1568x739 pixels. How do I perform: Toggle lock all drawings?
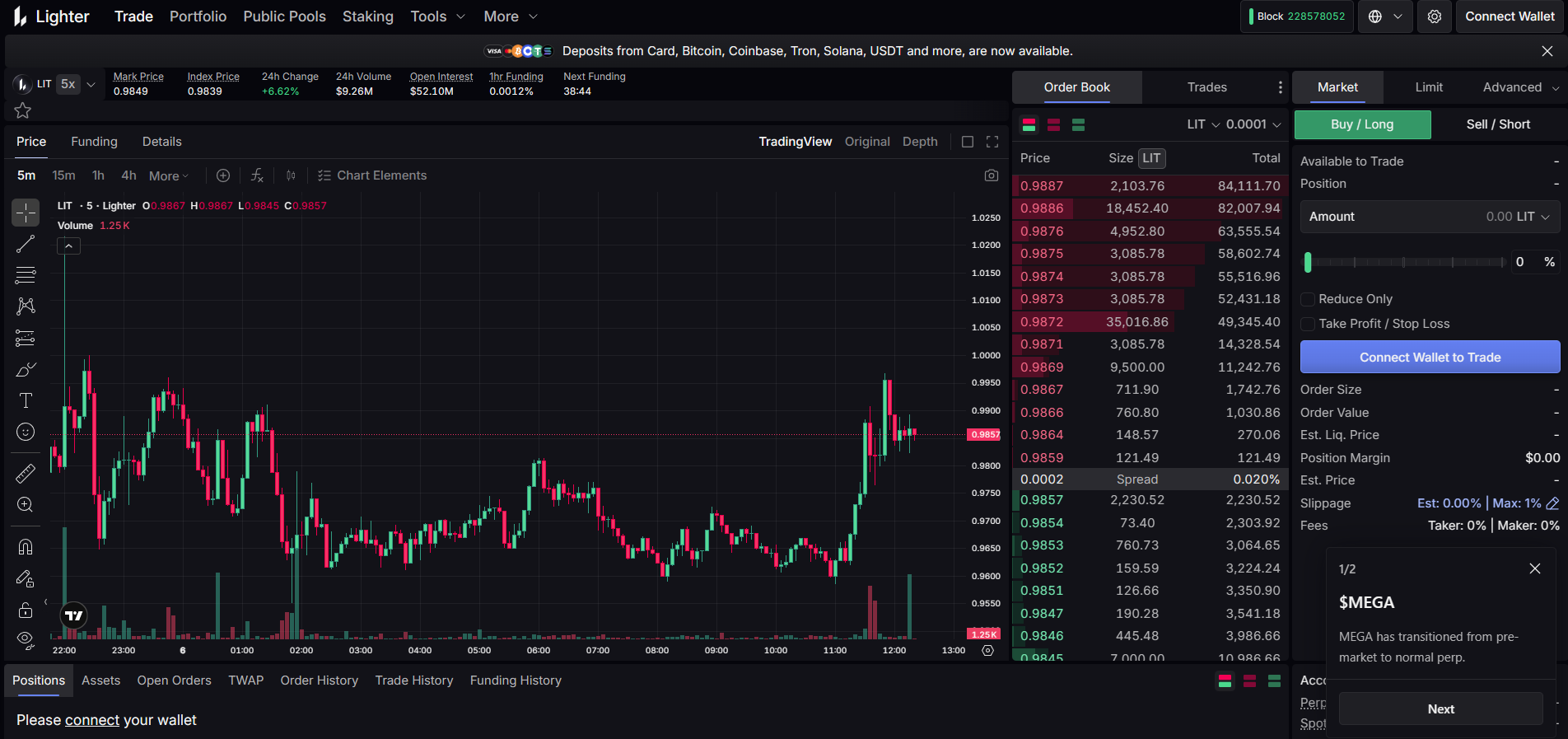tap(26, 610)
